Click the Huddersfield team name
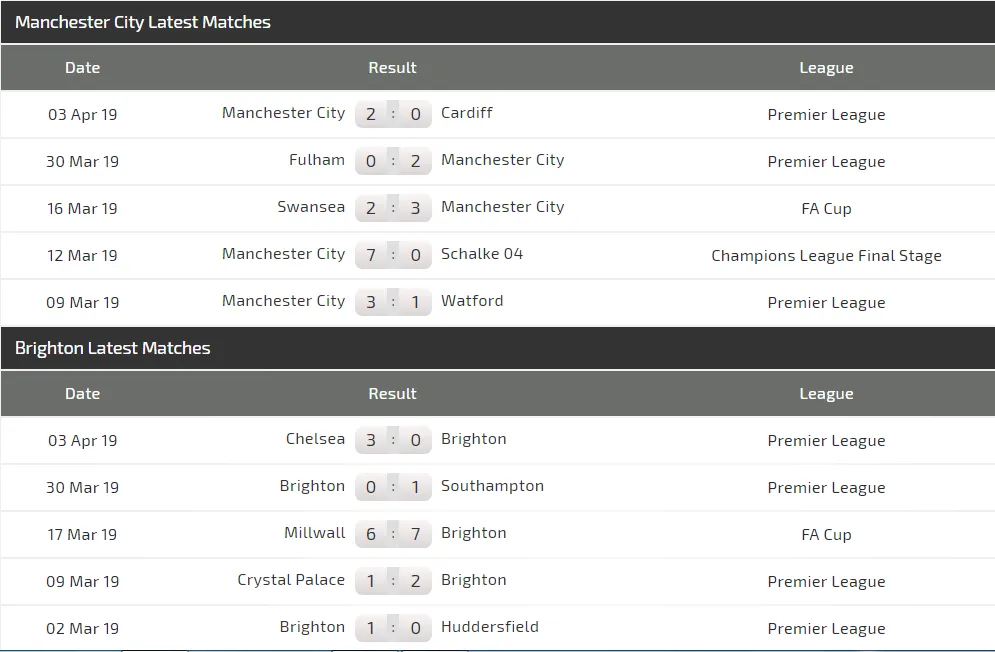This screenshot has height=652, width=995. (489, 627)
